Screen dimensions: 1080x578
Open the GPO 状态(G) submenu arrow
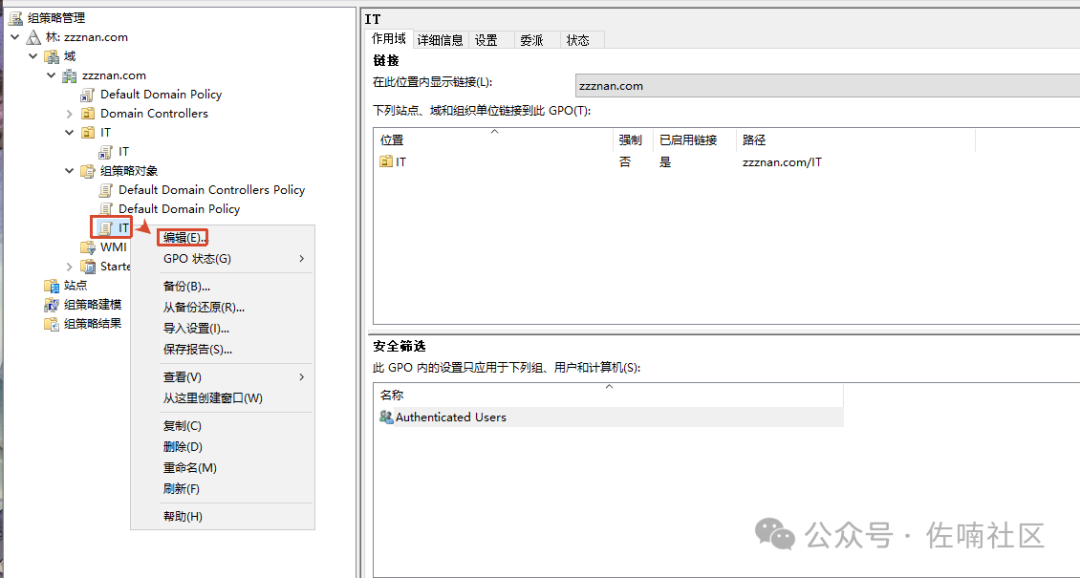coord(302,259)
